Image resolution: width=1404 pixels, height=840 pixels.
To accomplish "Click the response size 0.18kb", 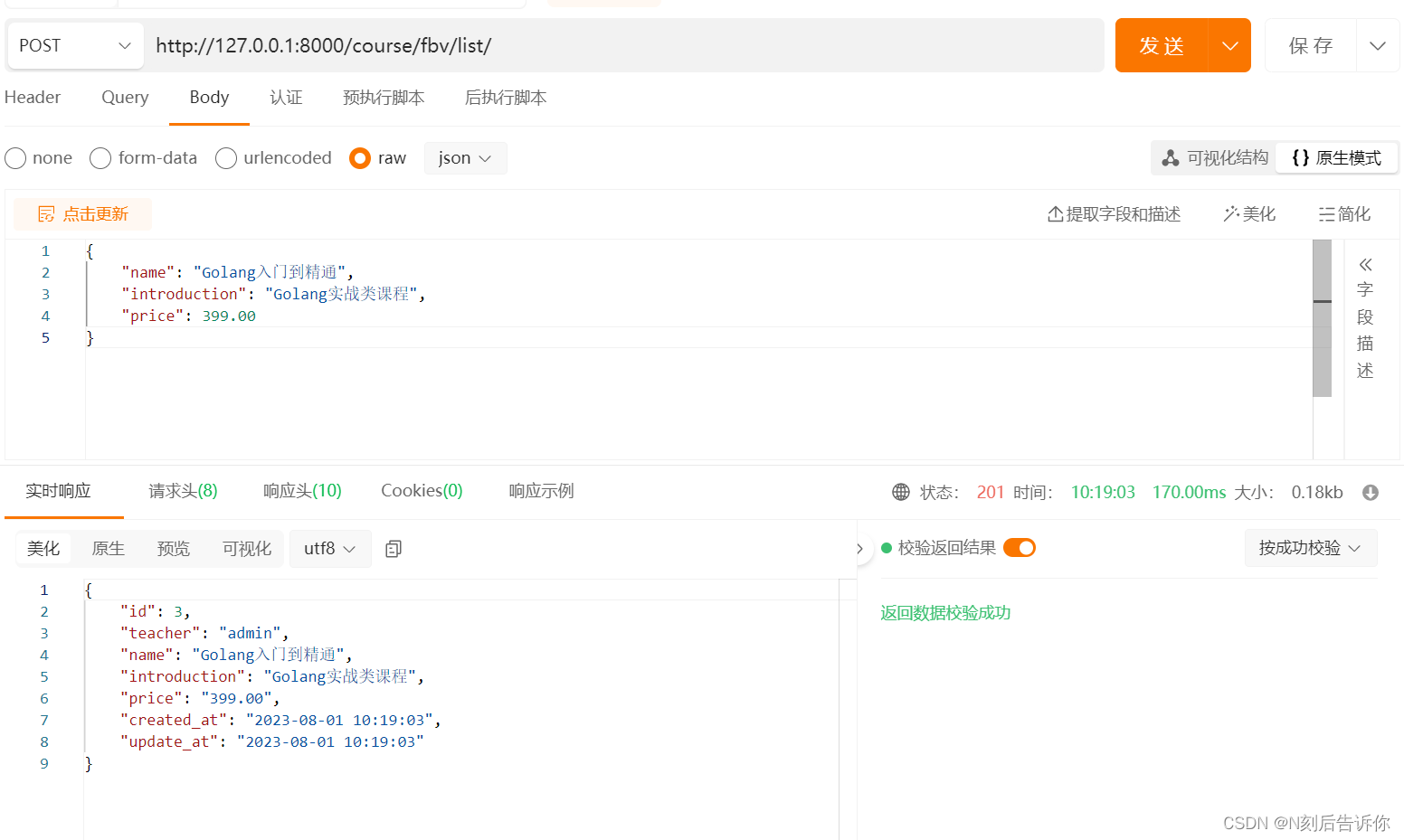I will tap(1317, 493).
